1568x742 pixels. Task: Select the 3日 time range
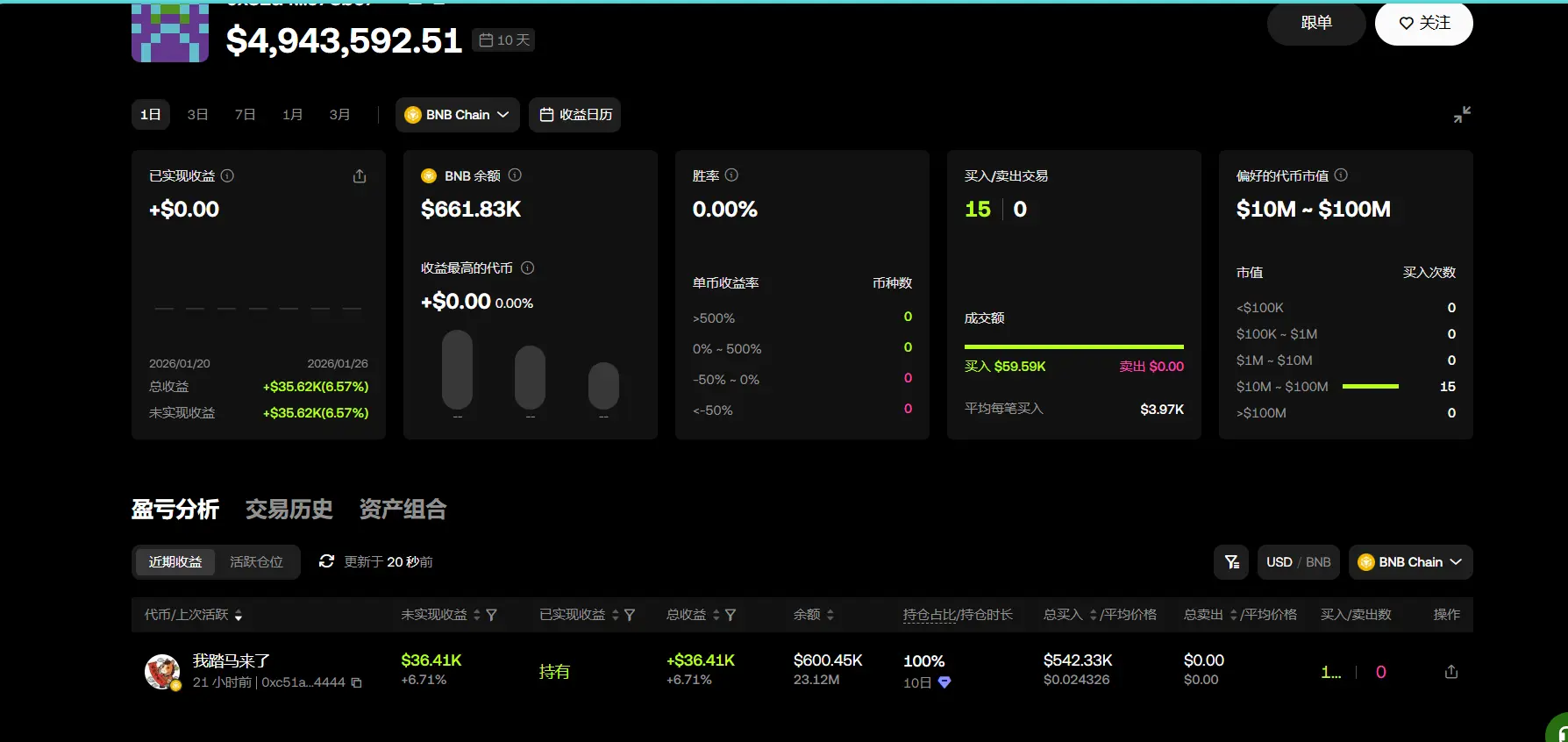coord(197,115)
